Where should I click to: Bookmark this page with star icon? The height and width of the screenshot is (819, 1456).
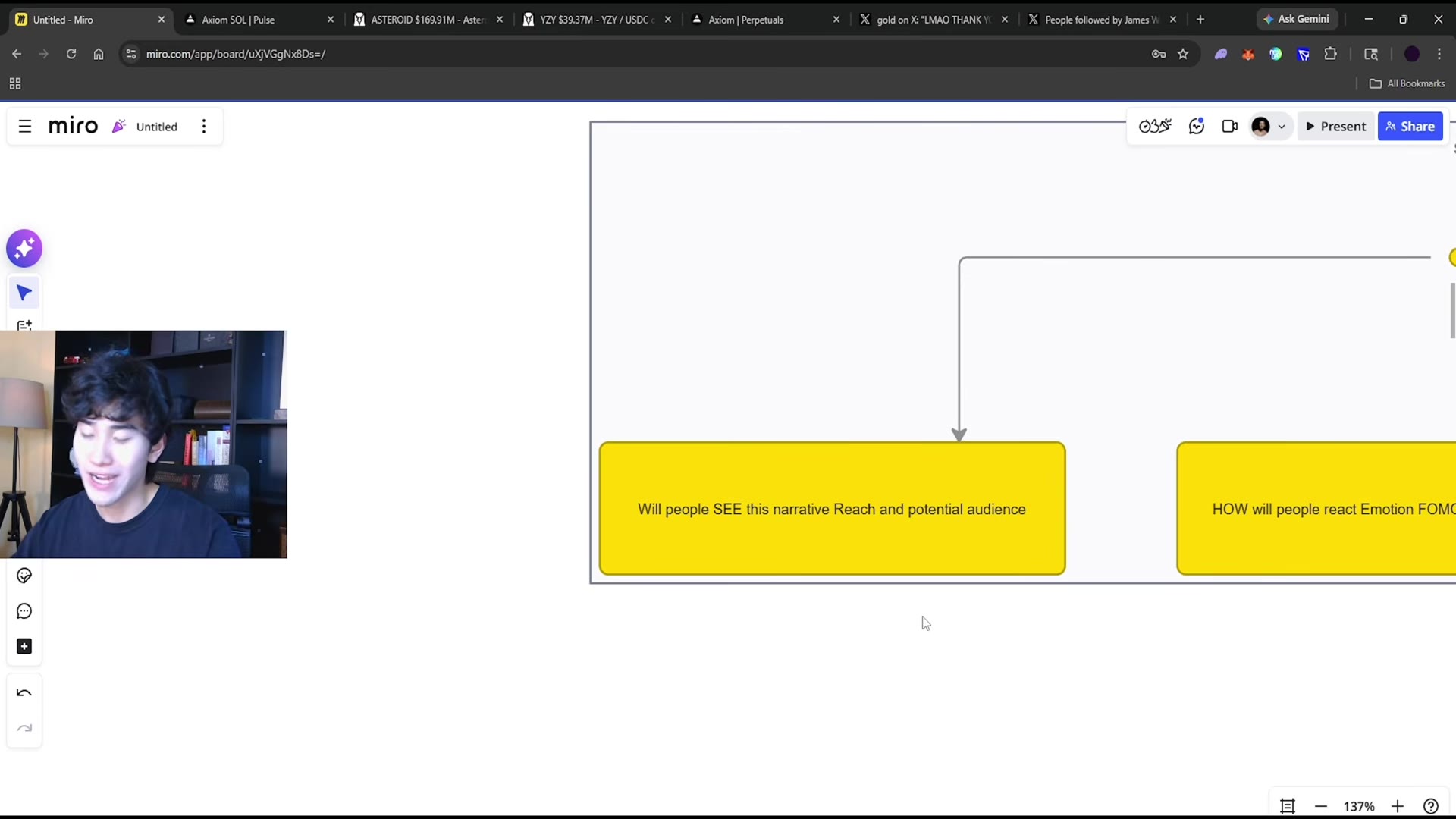click(1183, 54)
